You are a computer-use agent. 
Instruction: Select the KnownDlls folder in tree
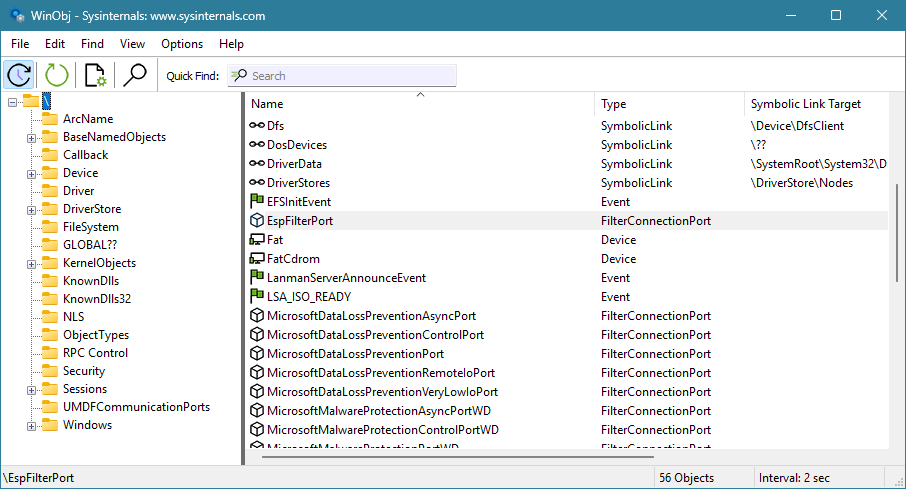(x=91, y=281)
